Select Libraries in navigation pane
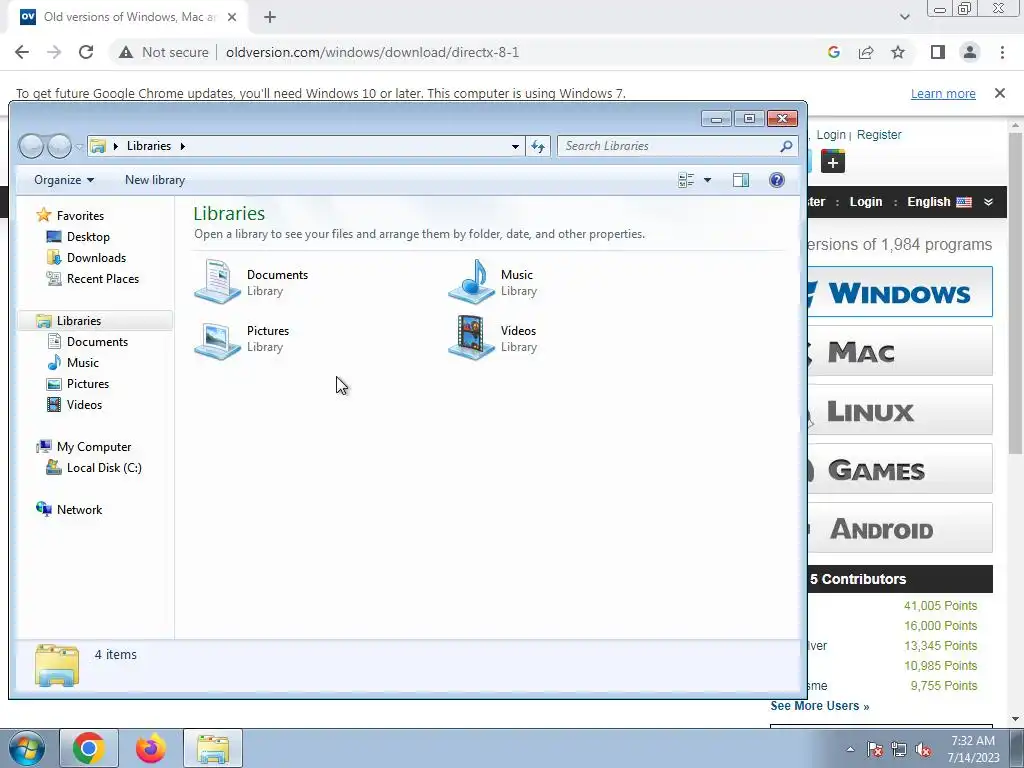The width and height of the screenshot is (1024, 768). click(78, 321)
